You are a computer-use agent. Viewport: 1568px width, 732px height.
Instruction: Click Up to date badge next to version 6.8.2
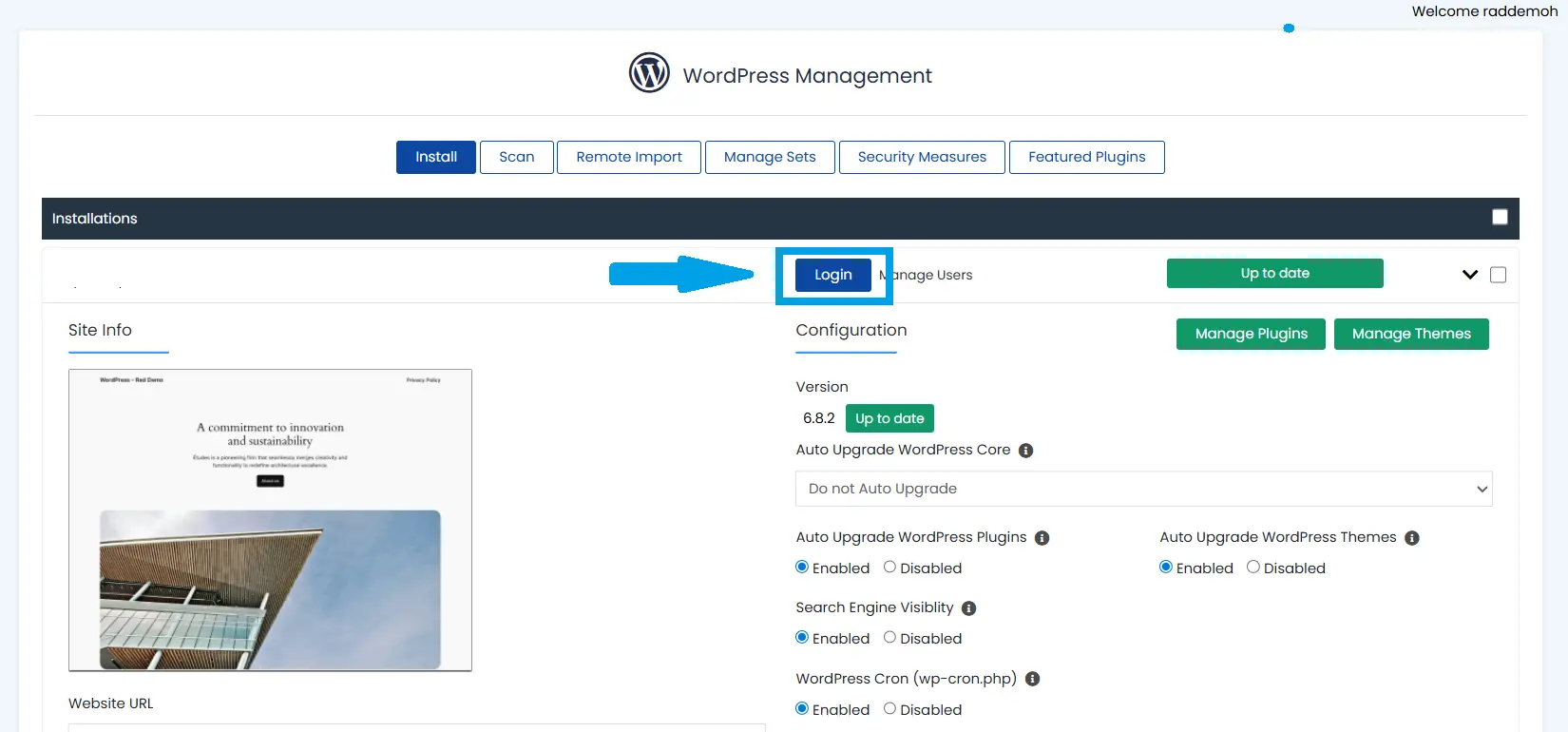point(889,418)
